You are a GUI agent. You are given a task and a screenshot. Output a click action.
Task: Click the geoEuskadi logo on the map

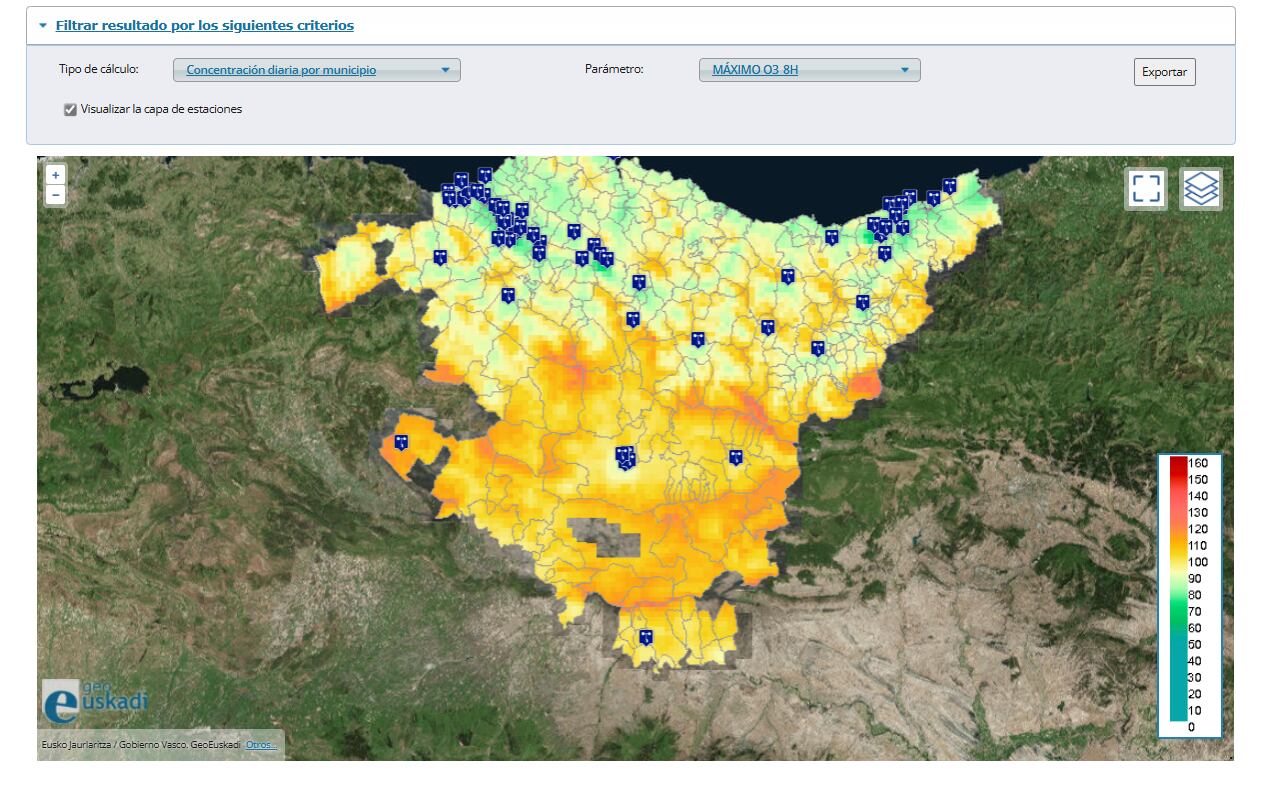pyautogui.click(x=94, y=700)
